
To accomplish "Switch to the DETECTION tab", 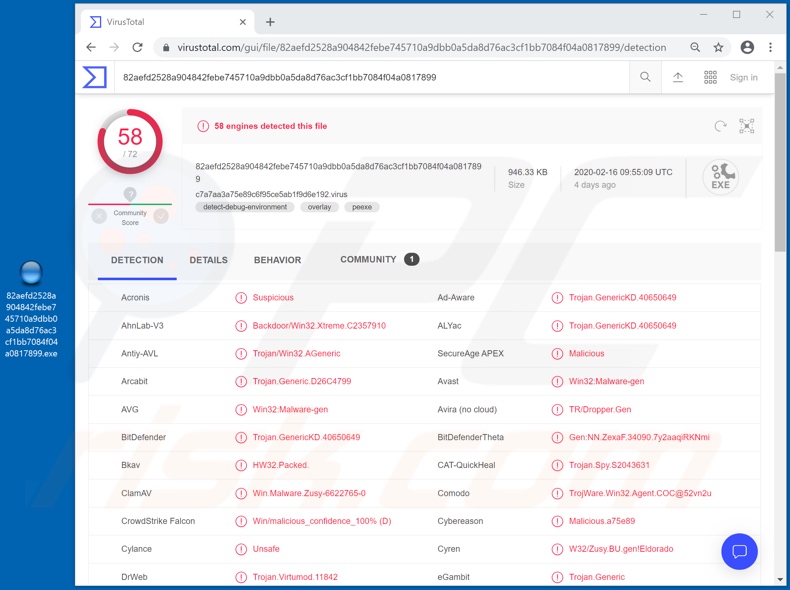I will (137, 260).
